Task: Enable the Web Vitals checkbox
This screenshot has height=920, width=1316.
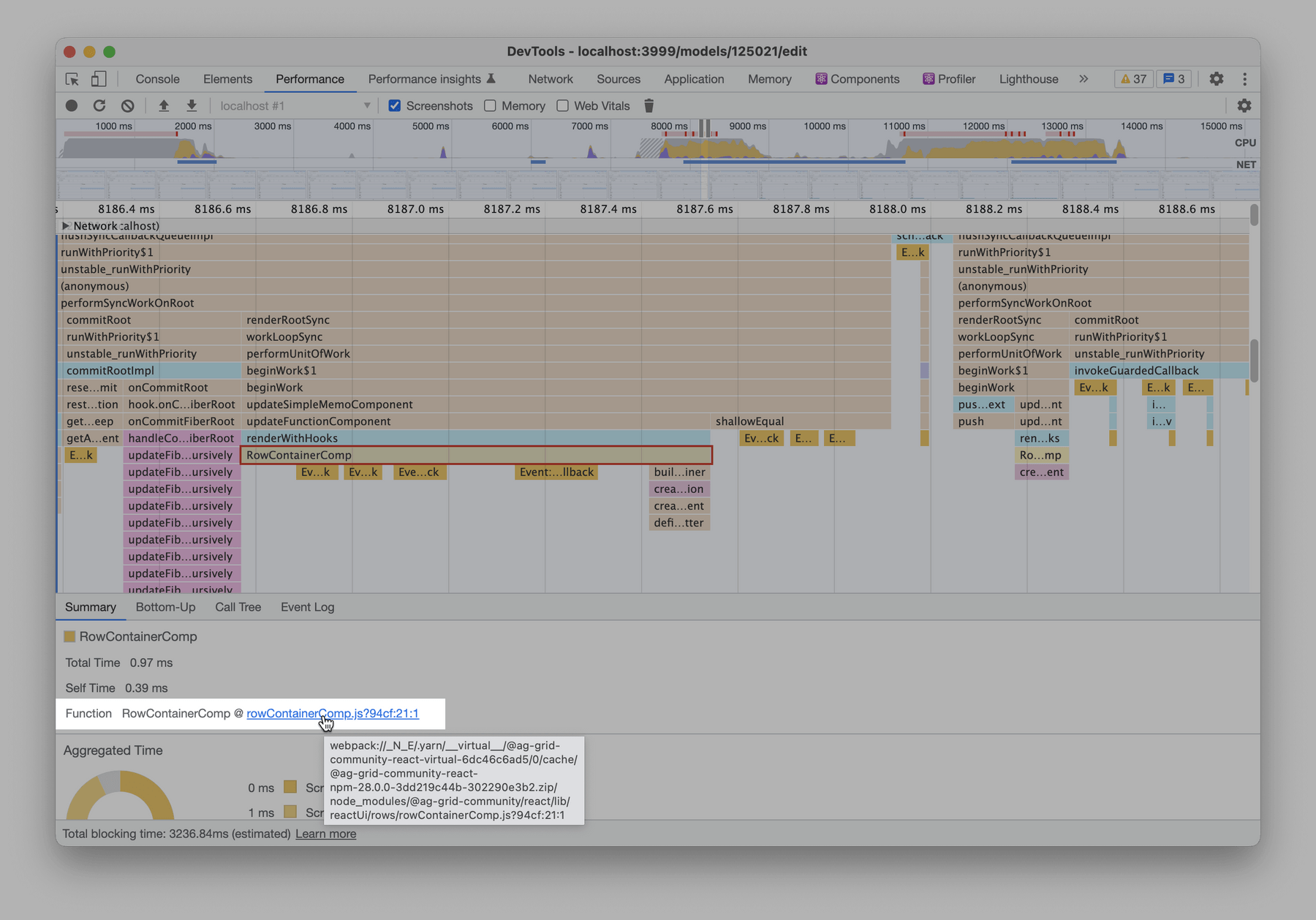Action: 562,105
